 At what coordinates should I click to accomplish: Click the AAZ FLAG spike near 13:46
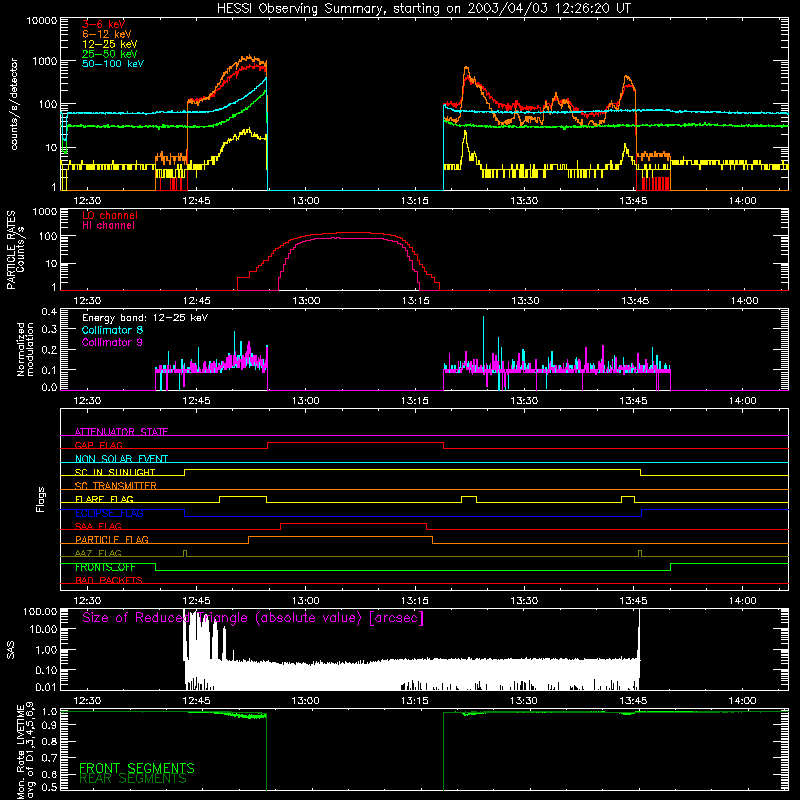point(640,553)
